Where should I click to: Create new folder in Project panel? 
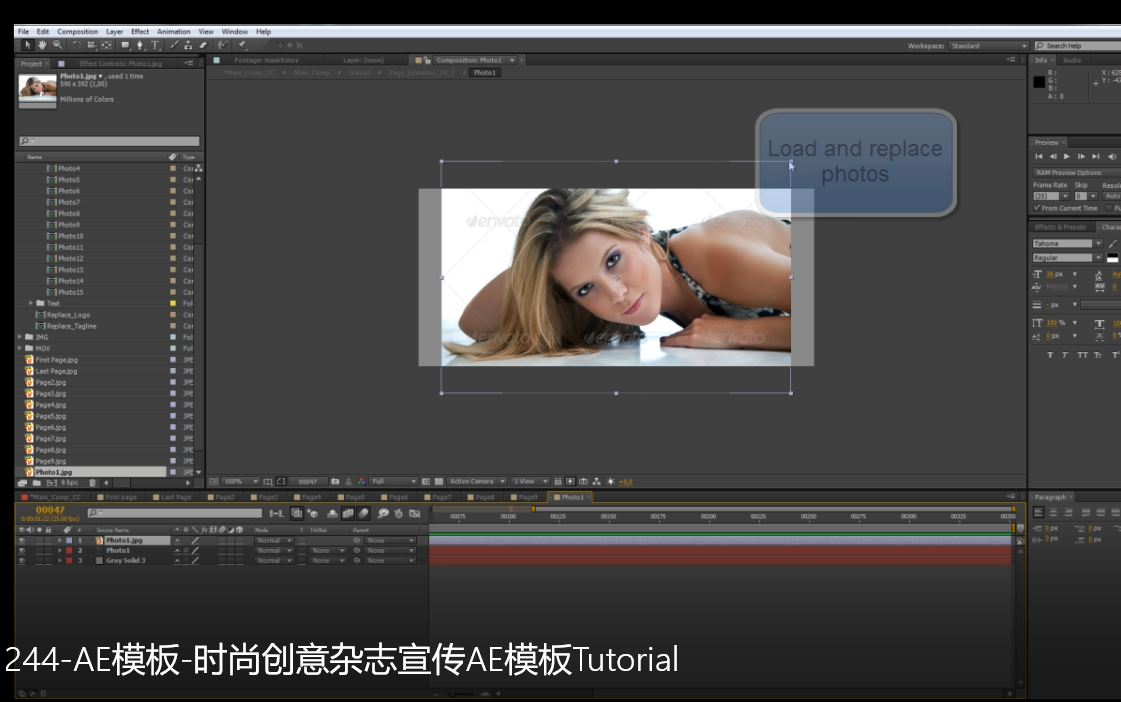(36, 483)
